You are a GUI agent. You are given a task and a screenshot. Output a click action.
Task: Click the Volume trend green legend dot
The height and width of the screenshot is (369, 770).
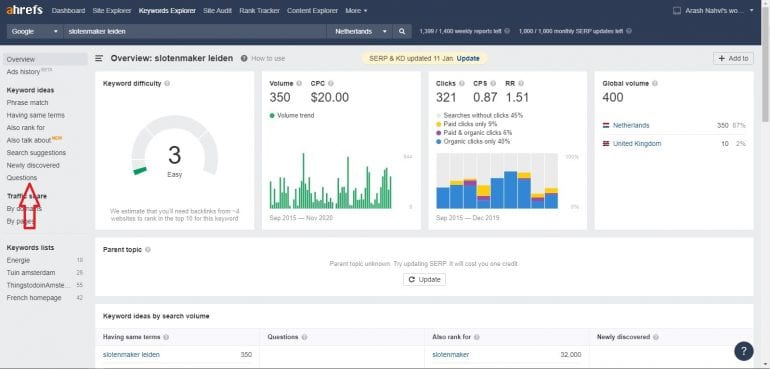coord(272,115)
